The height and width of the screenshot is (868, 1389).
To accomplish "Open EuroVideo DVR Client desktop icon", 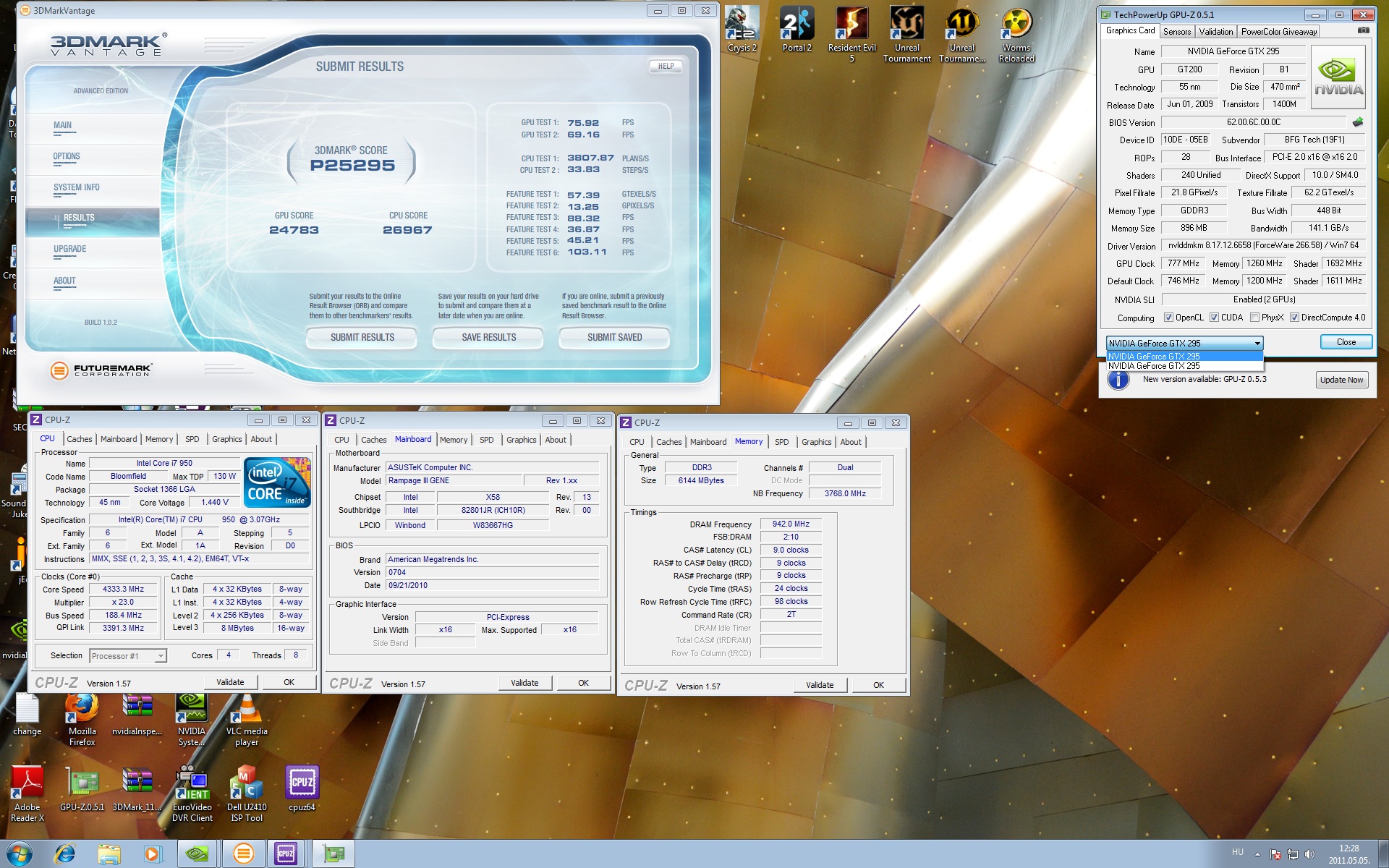I will (x=192, y=794).
